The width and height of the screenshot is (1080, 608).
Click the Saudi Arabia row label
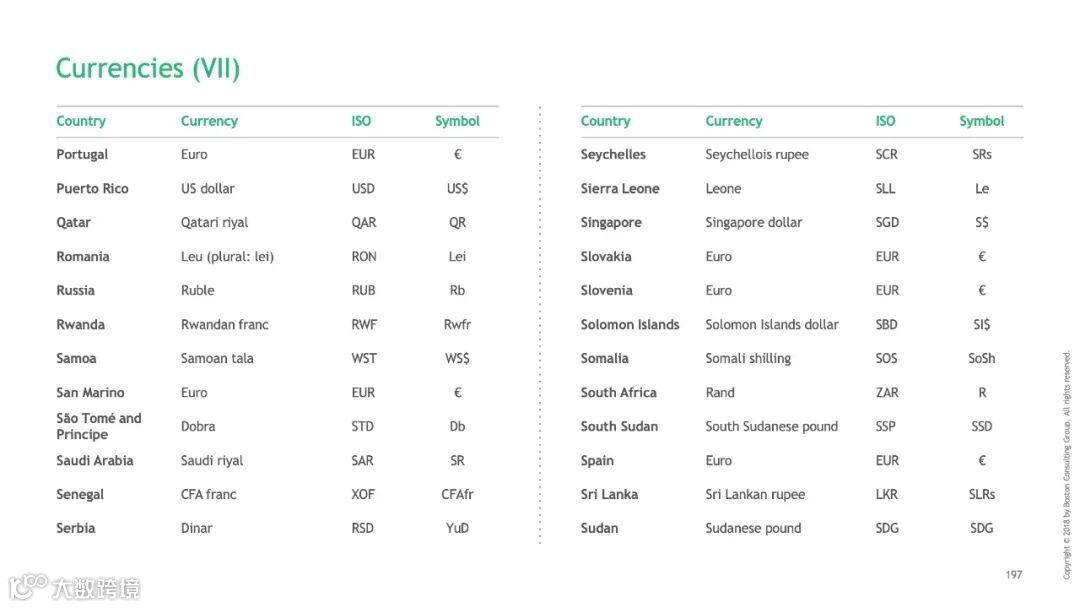94,461
